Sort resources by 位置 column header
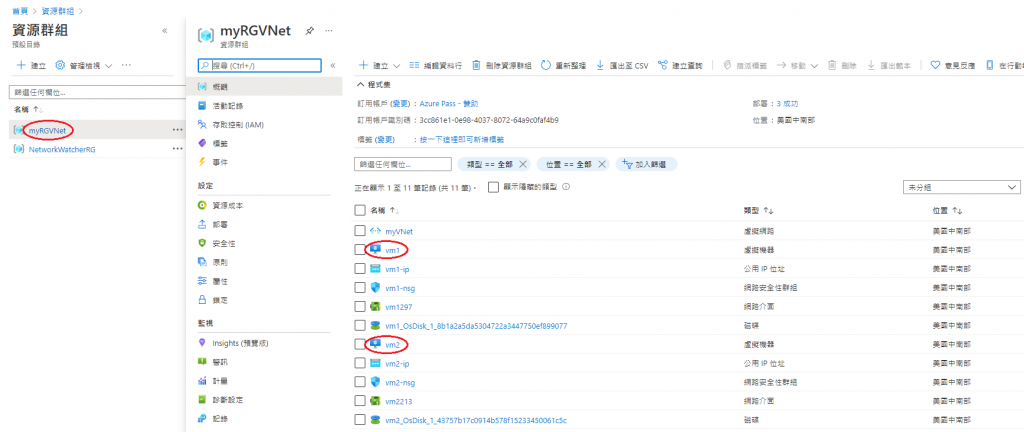The width and height of the screenshot is (1024, 432). pos(947,211)
